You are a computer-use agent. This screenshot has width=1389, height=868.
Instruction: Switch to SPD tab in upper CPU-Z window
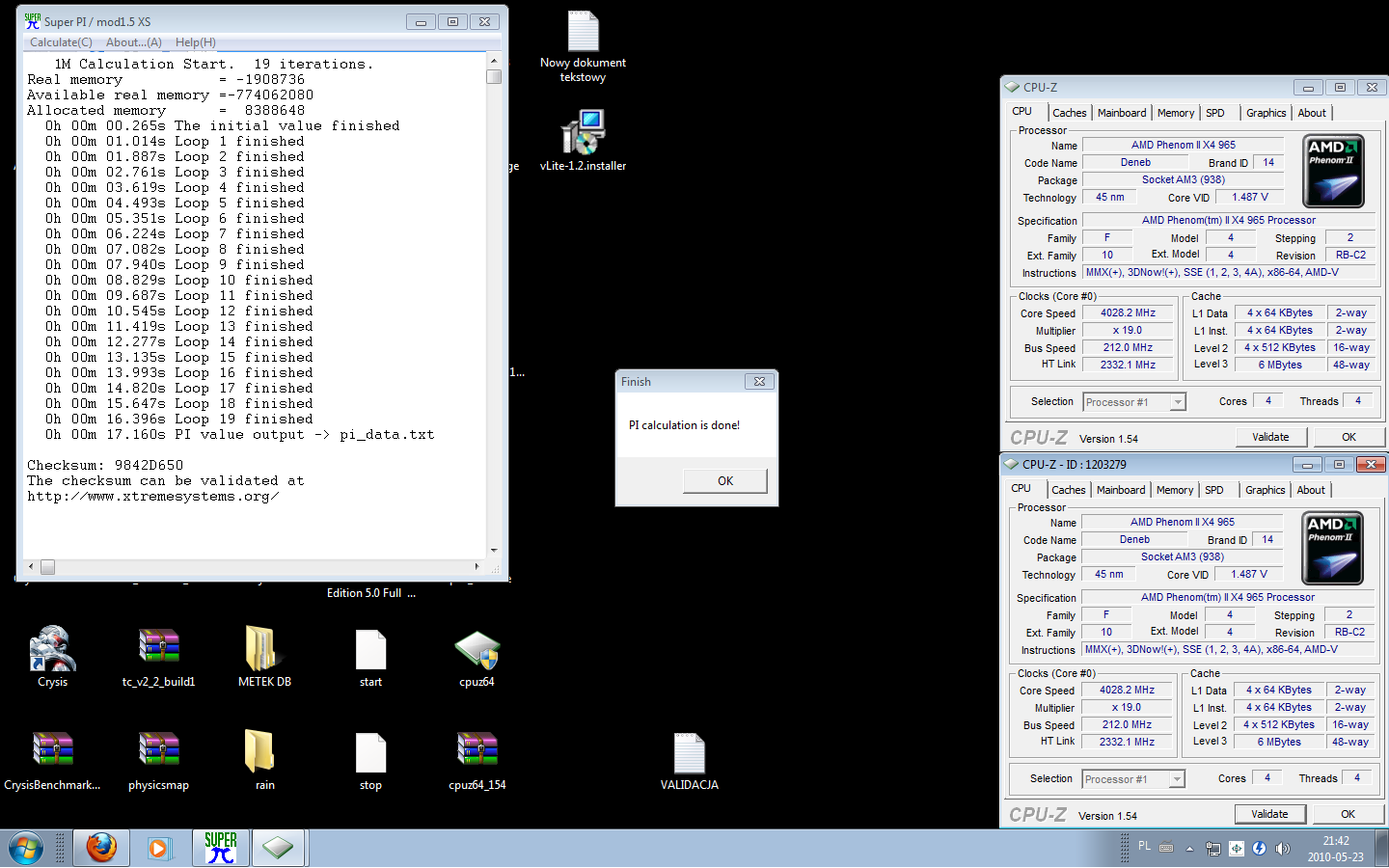click(1215, 113)
